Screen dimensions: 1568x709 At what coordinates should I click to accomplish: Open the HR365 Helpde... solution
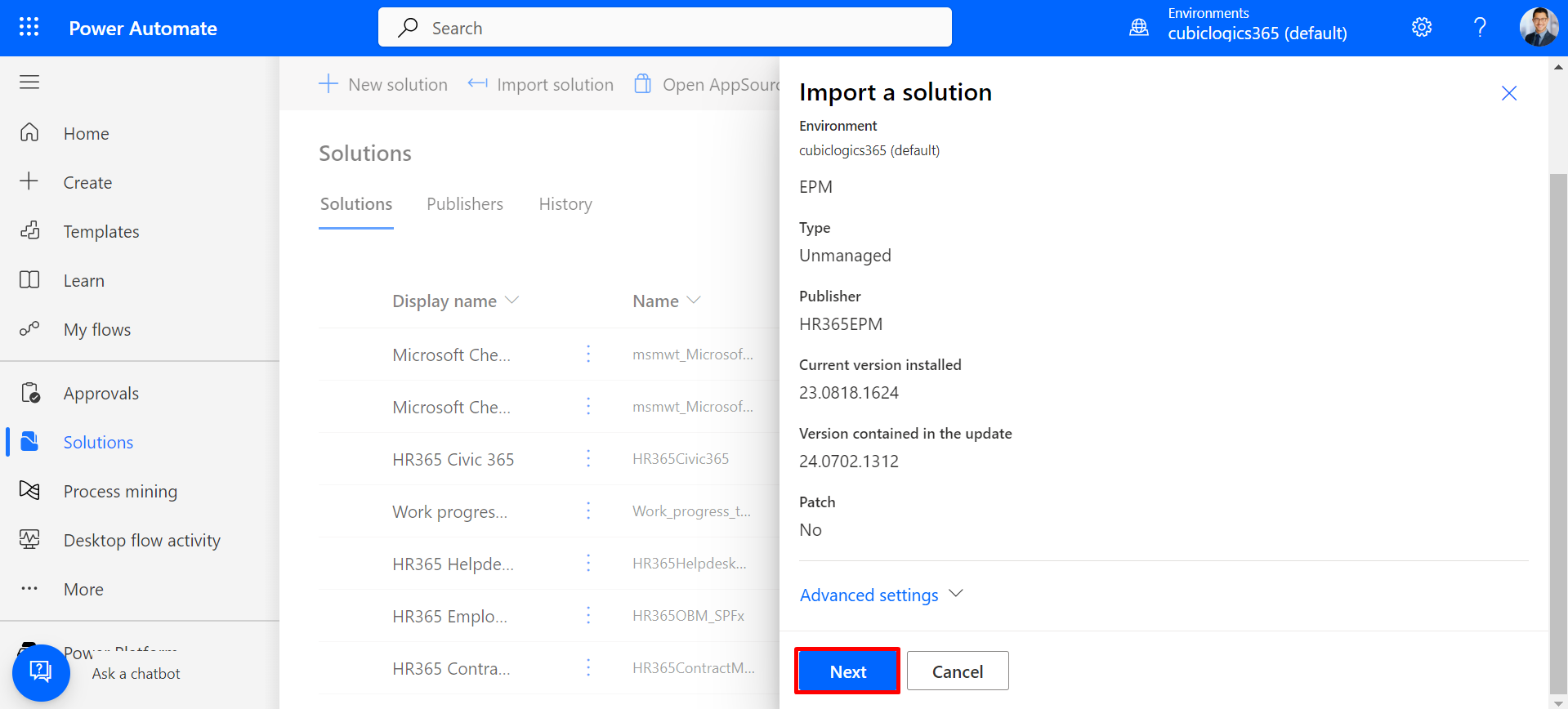tap(453, 564)
